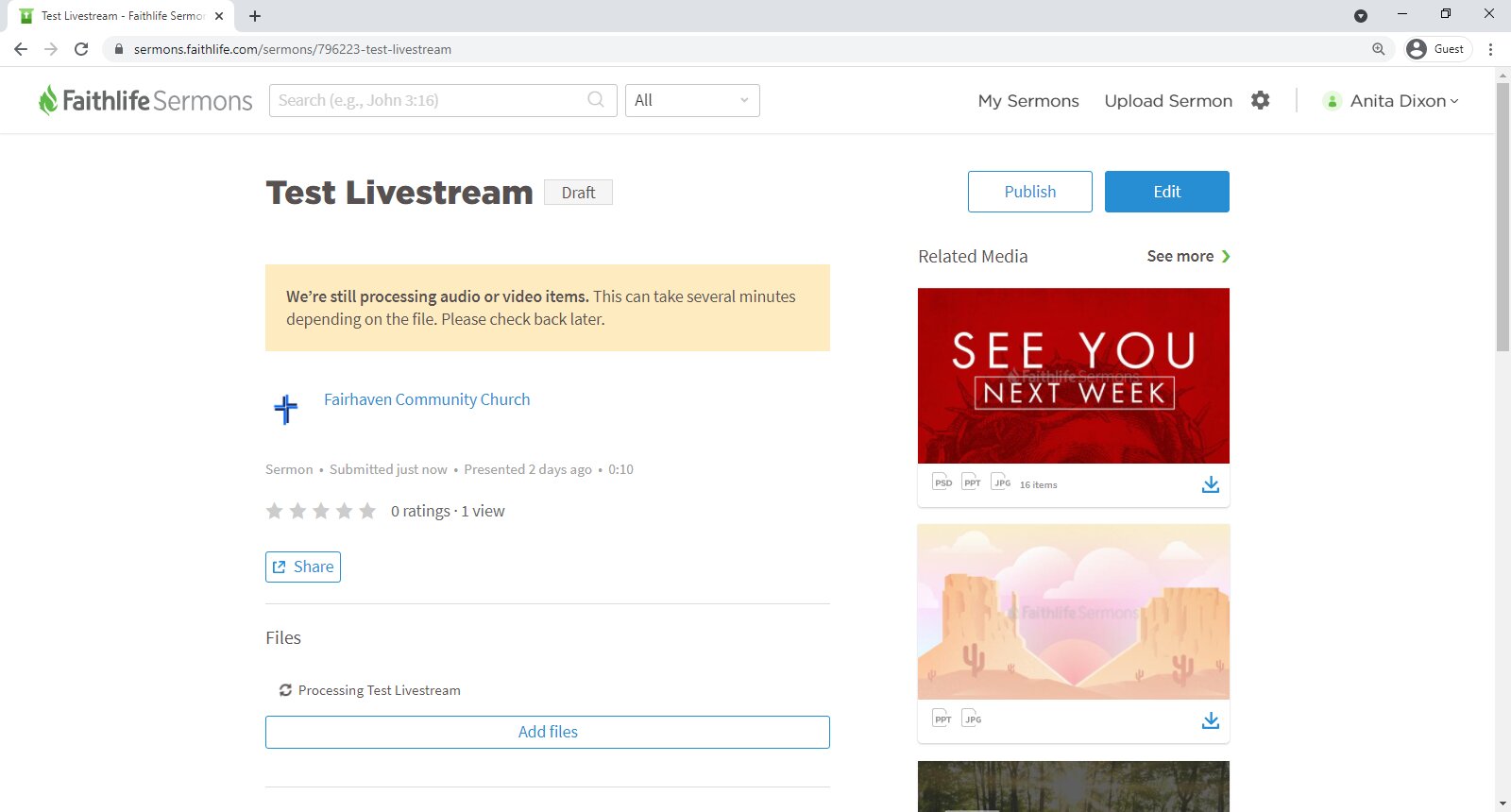The width and height of the screenshot is (1511, 812).
Task: Open a new browser tab
Action: point(255,16)
